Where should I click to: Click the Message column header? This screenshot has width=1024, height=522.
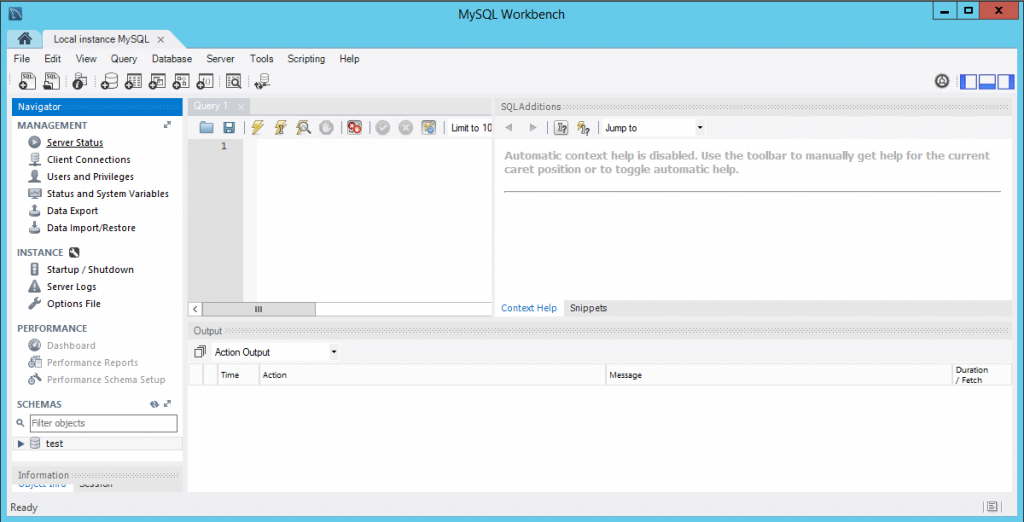(x=779, y=375)
